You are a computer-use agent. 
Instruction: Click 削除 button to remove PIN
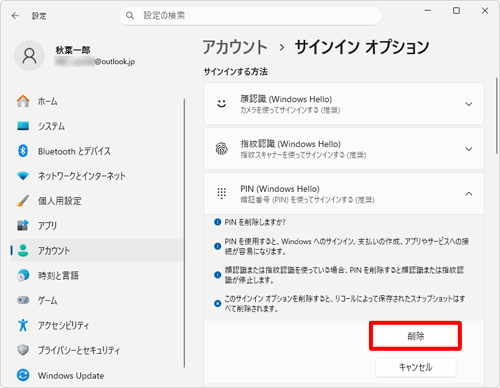pos(416,336)
